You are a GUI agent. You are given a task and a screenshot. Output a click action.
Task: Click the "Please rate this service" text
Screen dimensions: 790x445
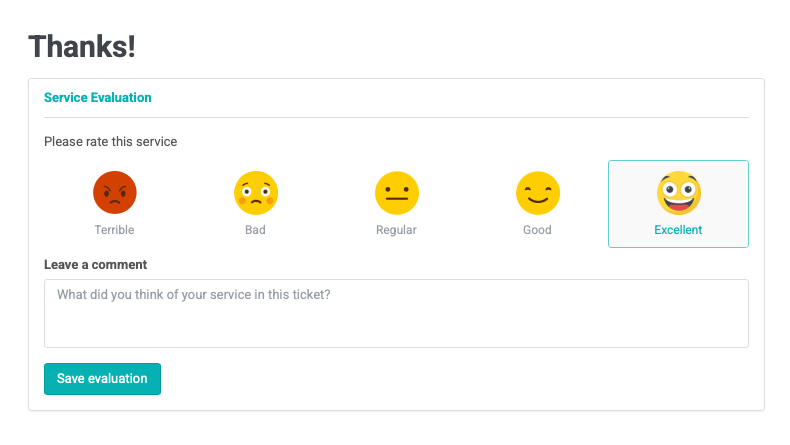pos(110,142)
